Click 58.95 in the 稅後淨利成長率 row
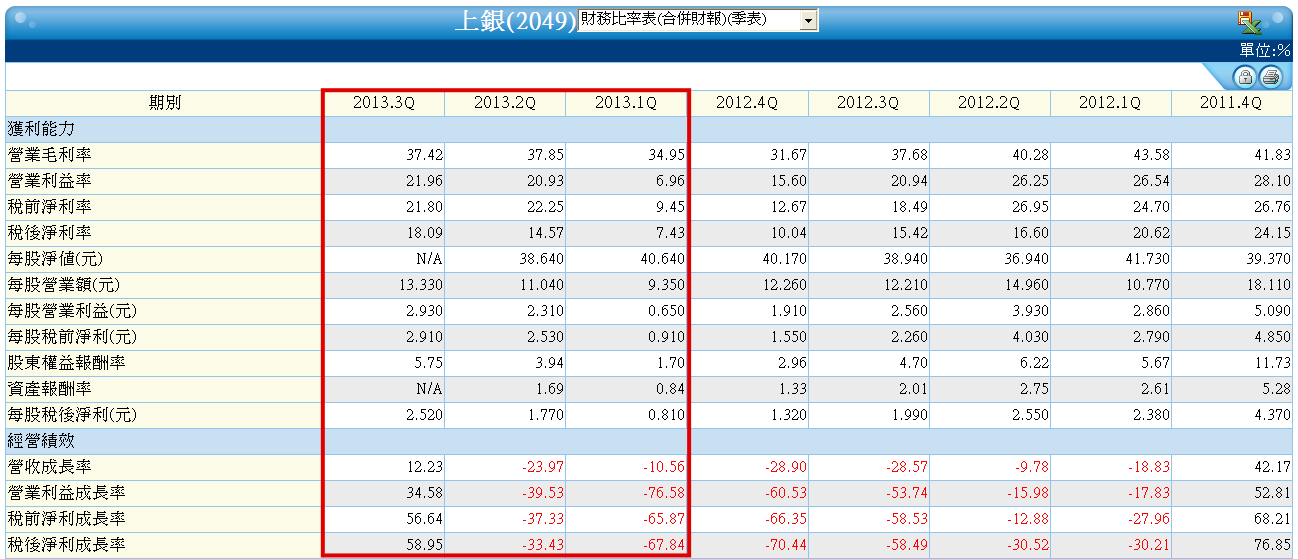Screen dimensions: 1298x559 coord(424,545)
